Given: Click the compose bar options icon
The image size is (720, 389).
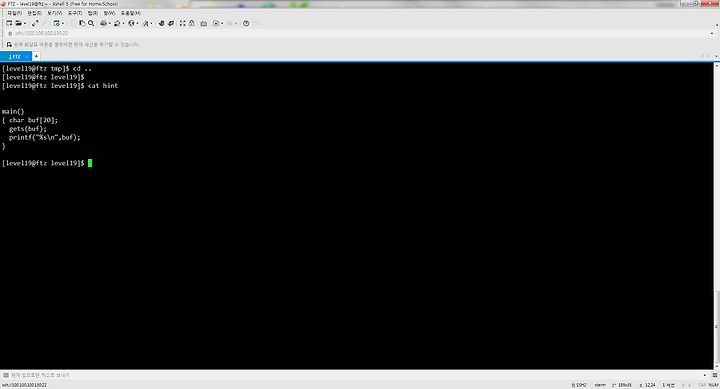Looking at the screenshot, I should pyautogui.click(x=714, y=375).
